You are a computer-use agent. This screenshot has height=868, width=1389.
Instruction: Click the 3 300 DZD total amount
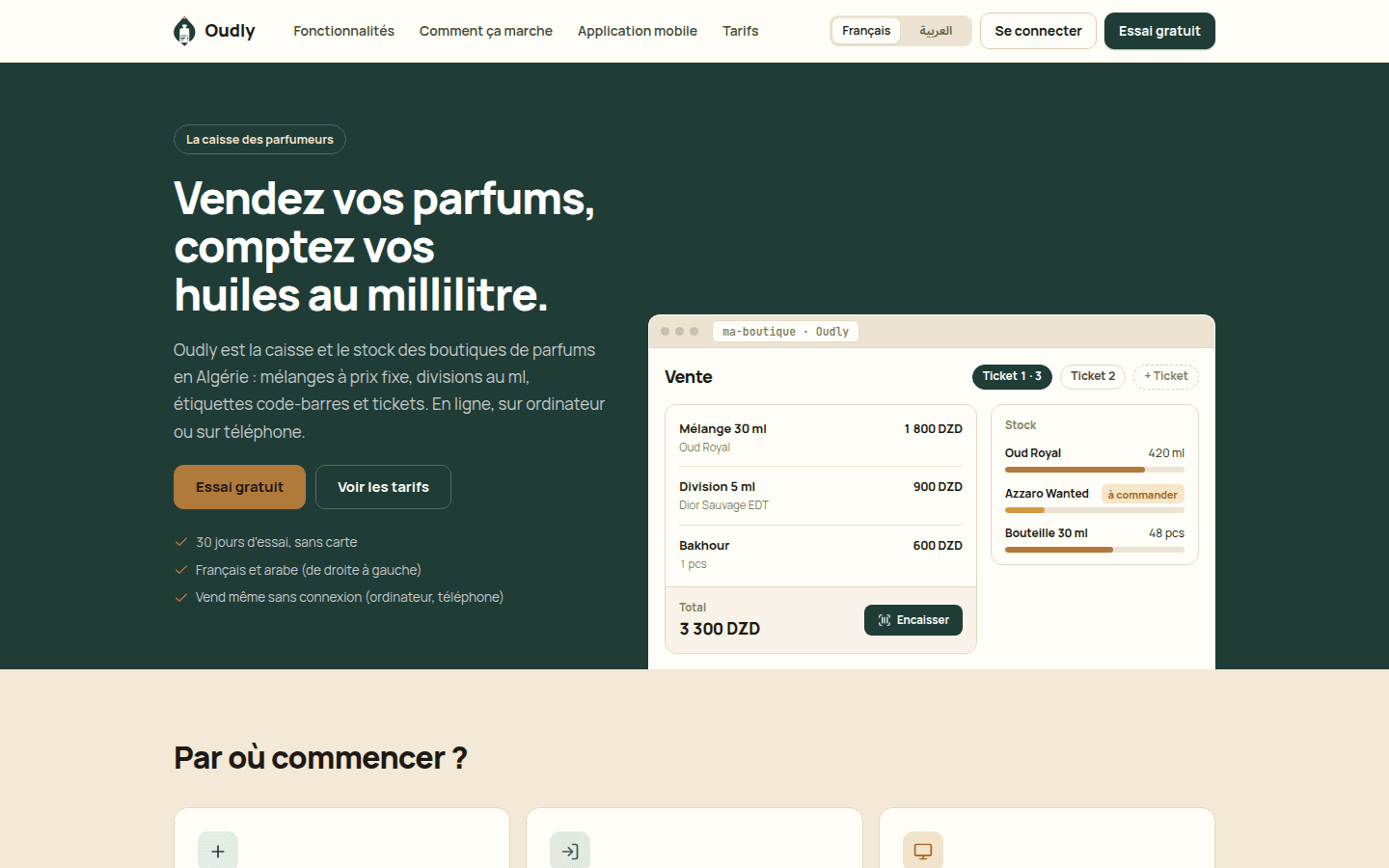tap(720, 629)
